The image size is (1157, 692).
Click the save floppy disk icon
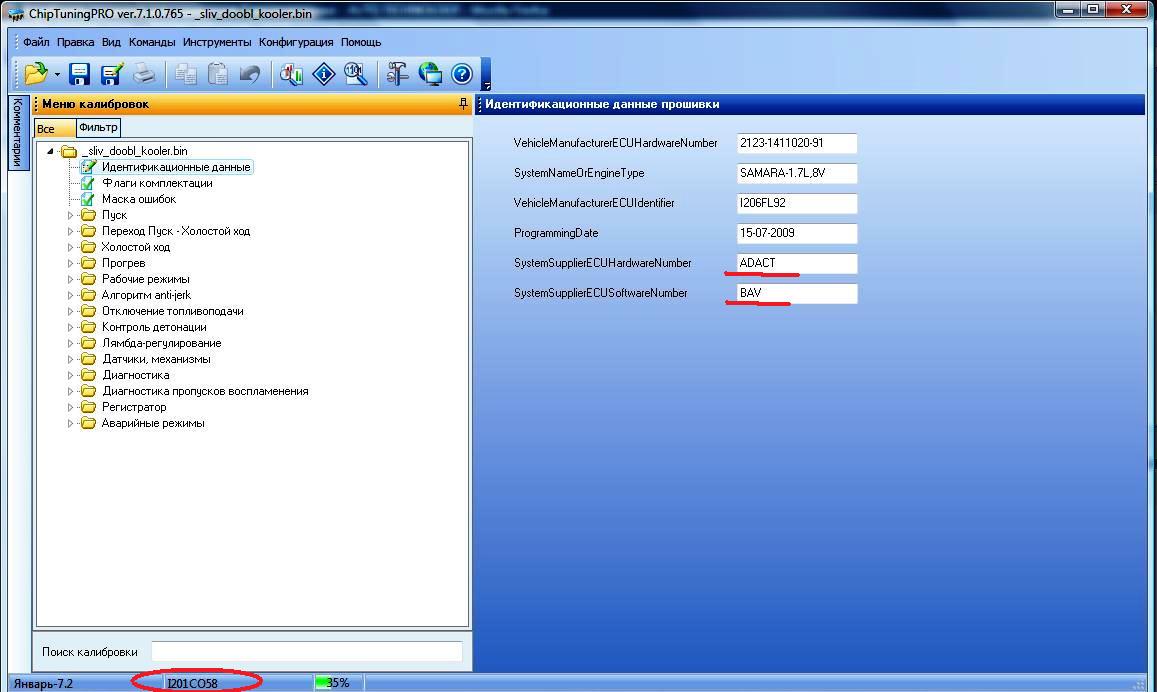79,74
